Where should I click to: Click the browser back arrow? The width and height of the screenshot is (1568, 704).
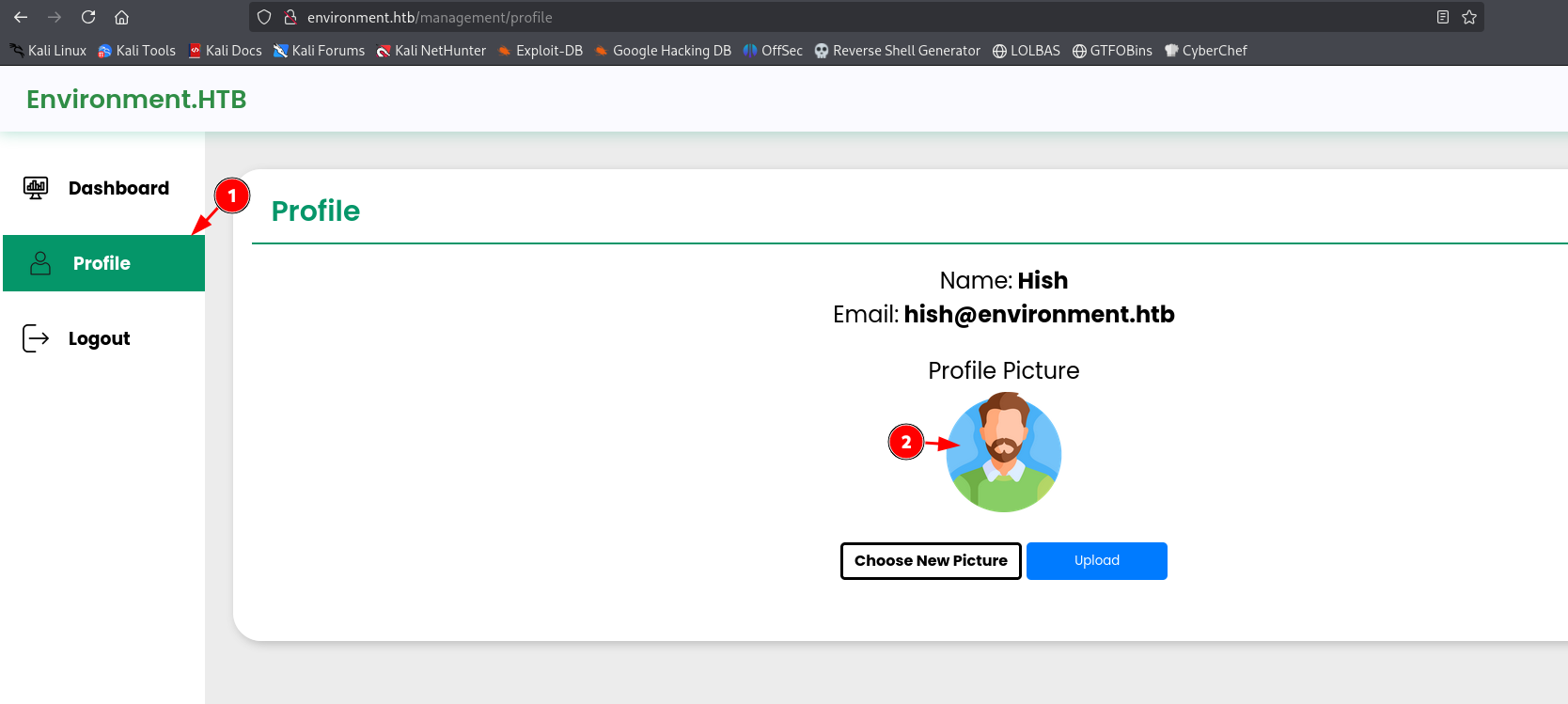[x=21, y=17]
